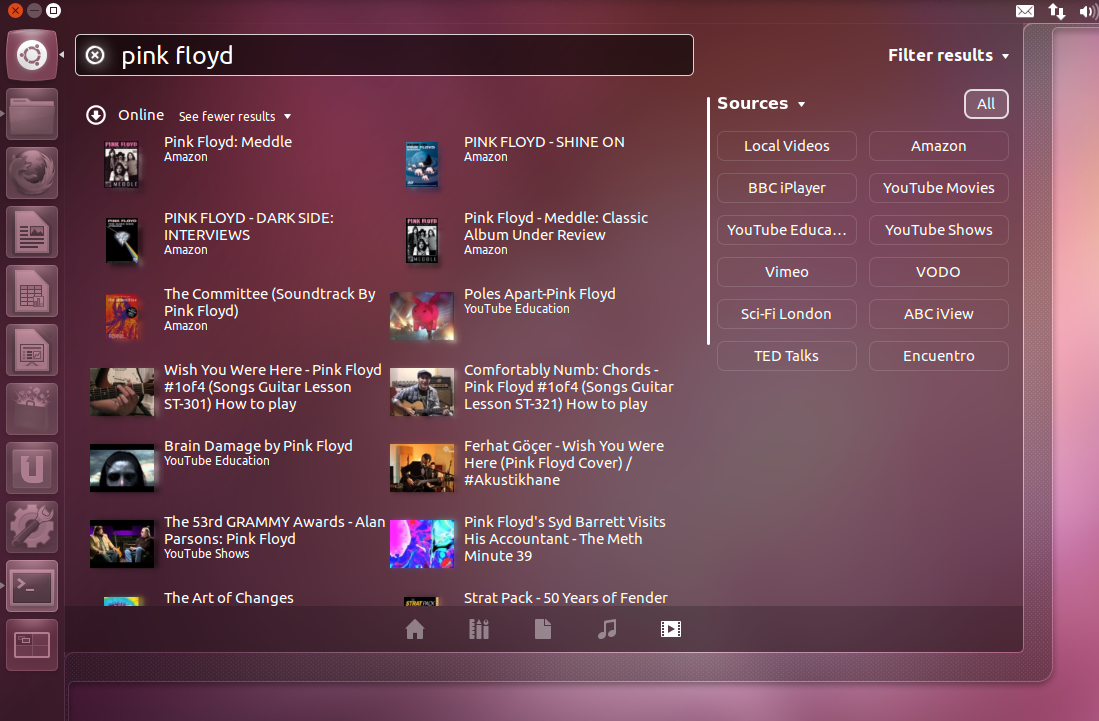The height and width of the screenshot is (721, 1099).
Task: Open Brain Damage by Pink Floyd thumbnail
Action: [122, 468]
